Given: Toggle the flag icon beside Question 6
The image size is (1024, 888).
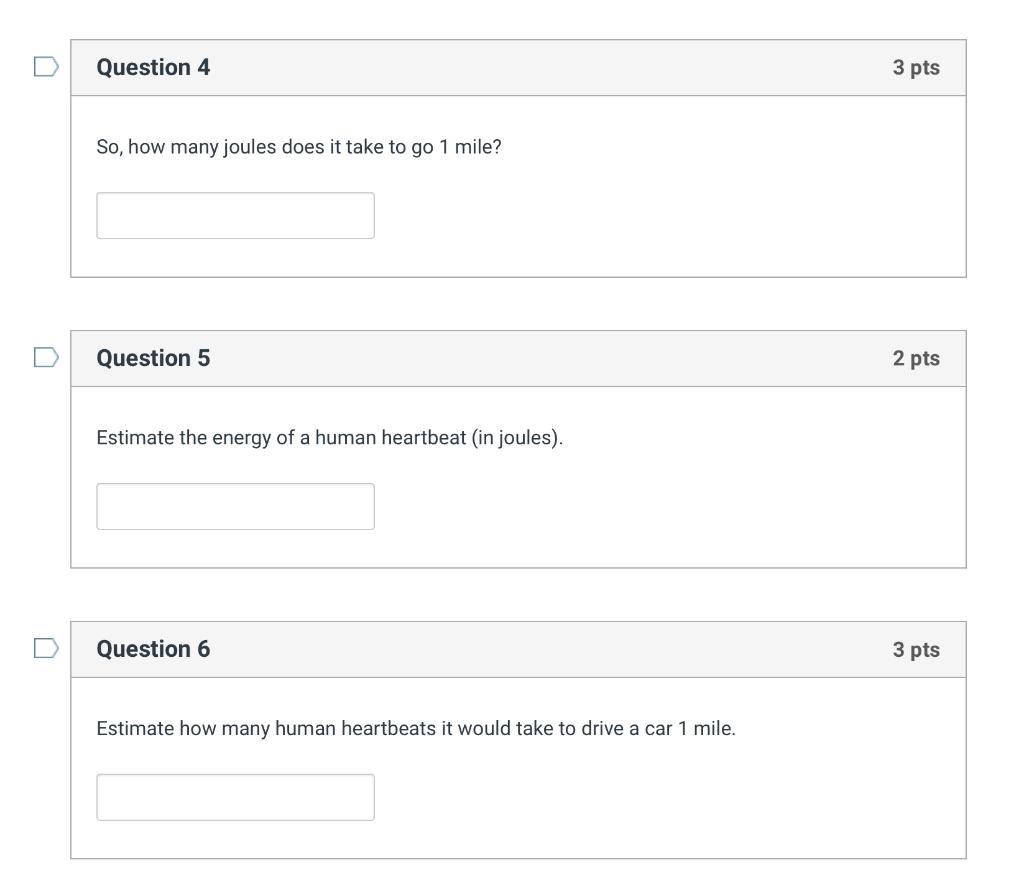Looking at the screenshot, I should coord(46,649).
